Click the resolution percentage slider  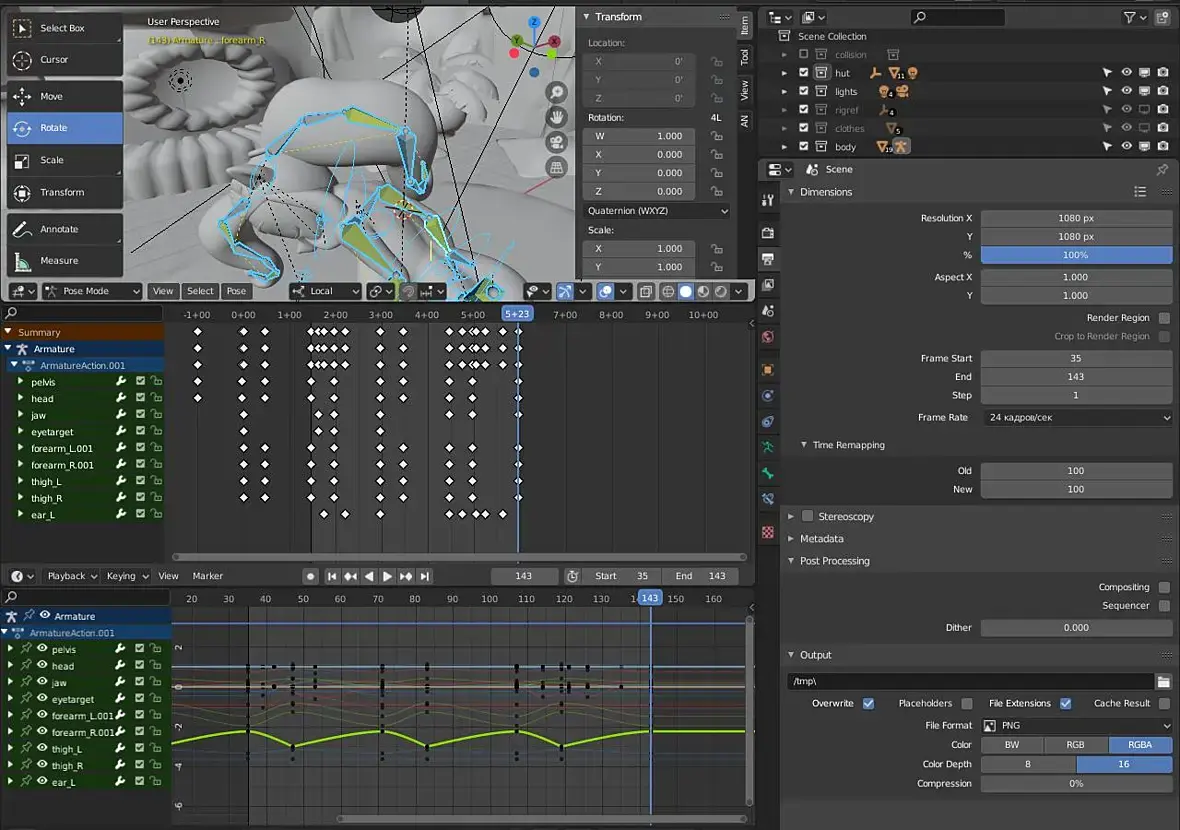[x=1076, y=255]
